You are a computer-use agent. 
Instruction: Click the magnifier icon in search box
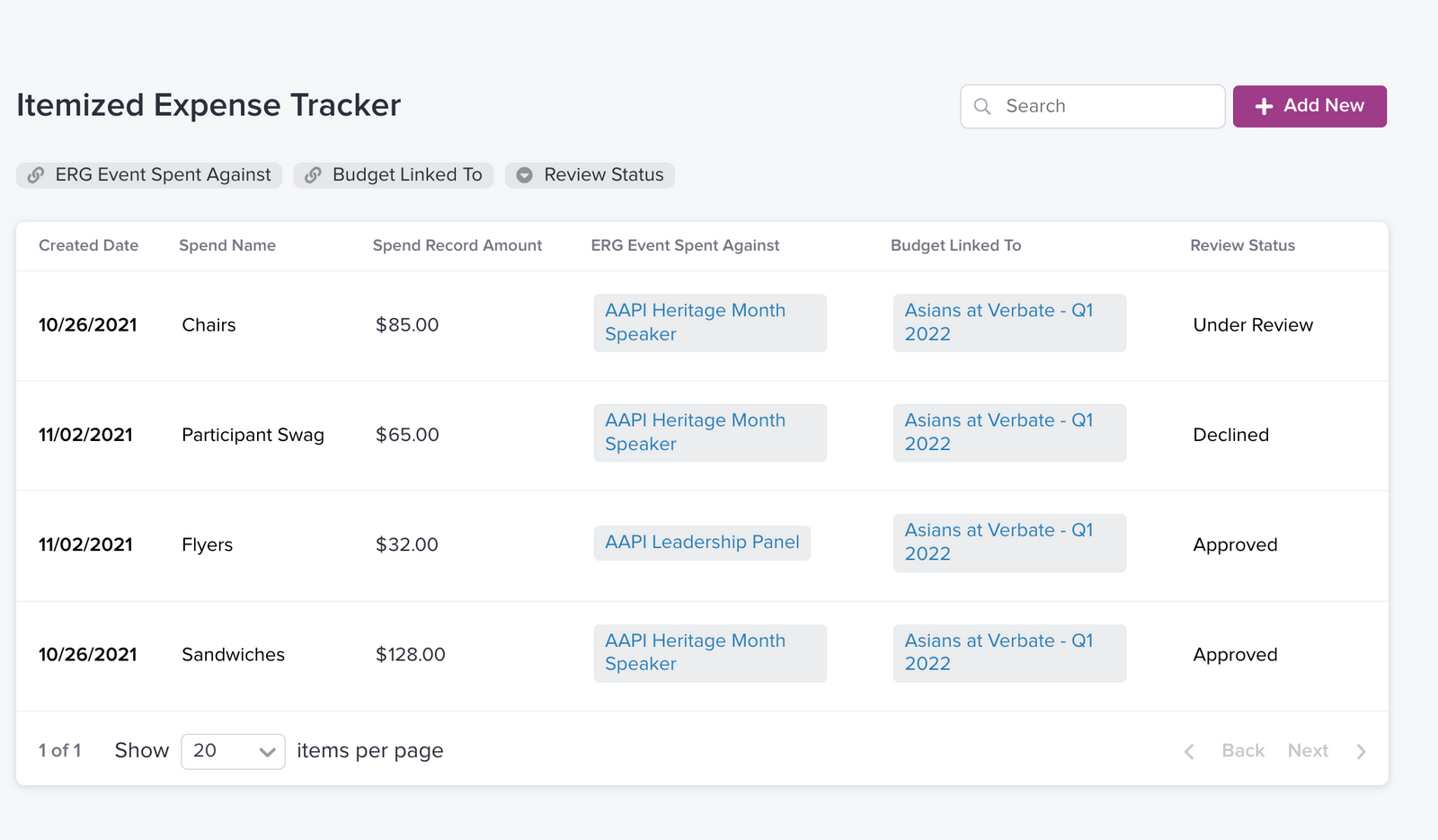coord(982,107)
